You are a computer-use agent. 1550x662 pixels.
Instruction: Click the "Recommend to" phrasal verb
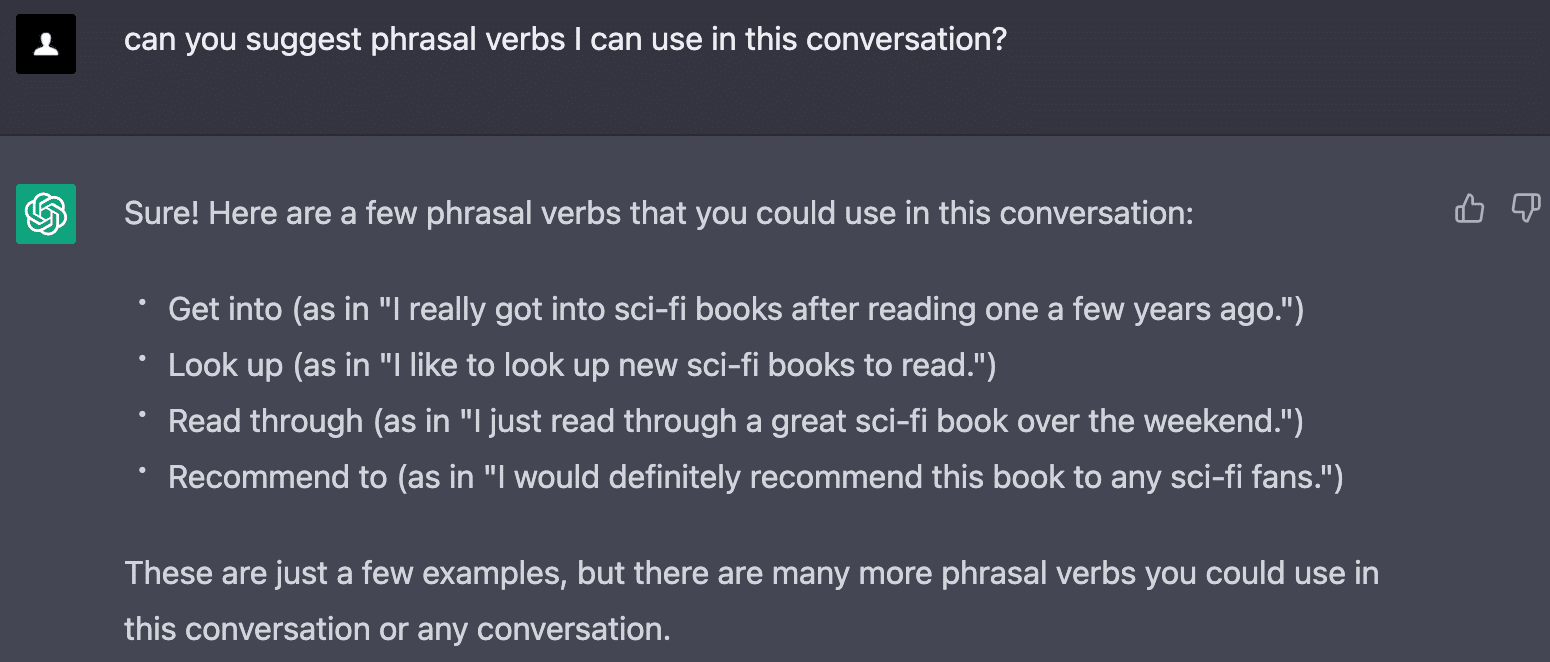pyautogui.click(x=277, y=477)
